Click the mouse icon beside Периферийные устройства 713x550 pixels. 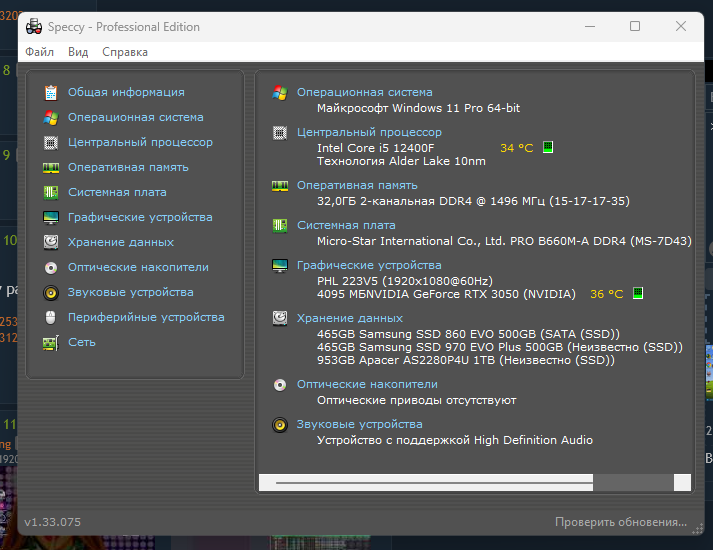(50, 317)
